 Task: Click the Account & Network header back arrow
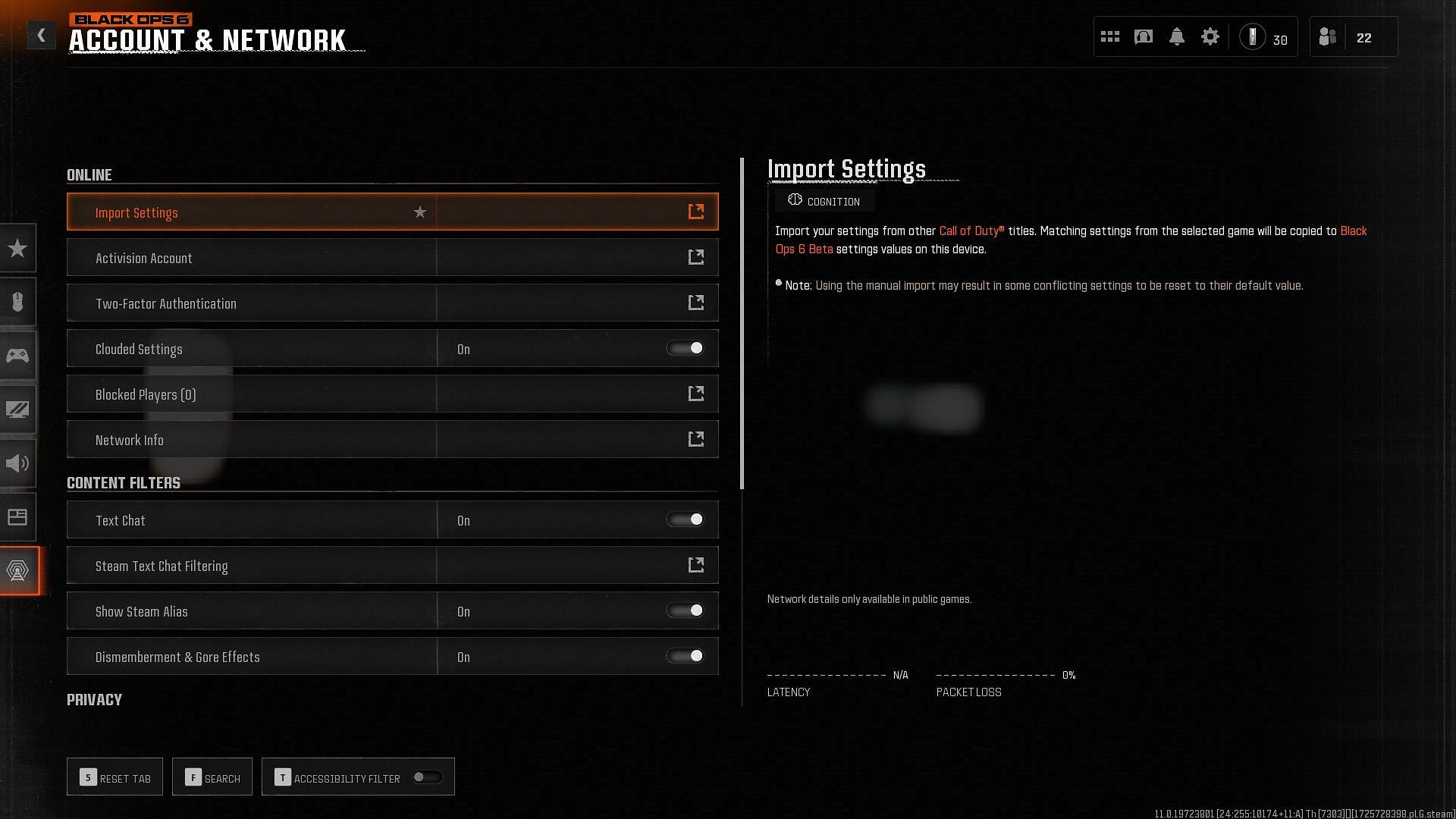coord(40,35)
